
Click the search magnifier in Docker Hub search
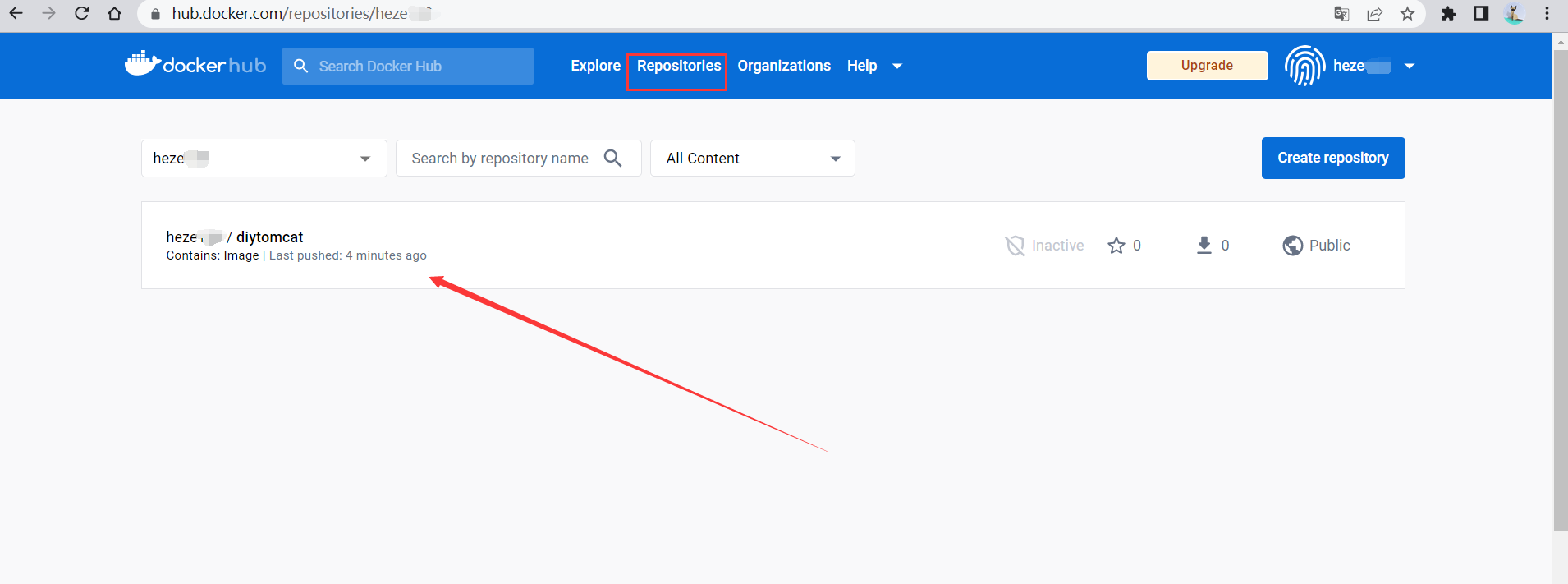tap(300, 66)
